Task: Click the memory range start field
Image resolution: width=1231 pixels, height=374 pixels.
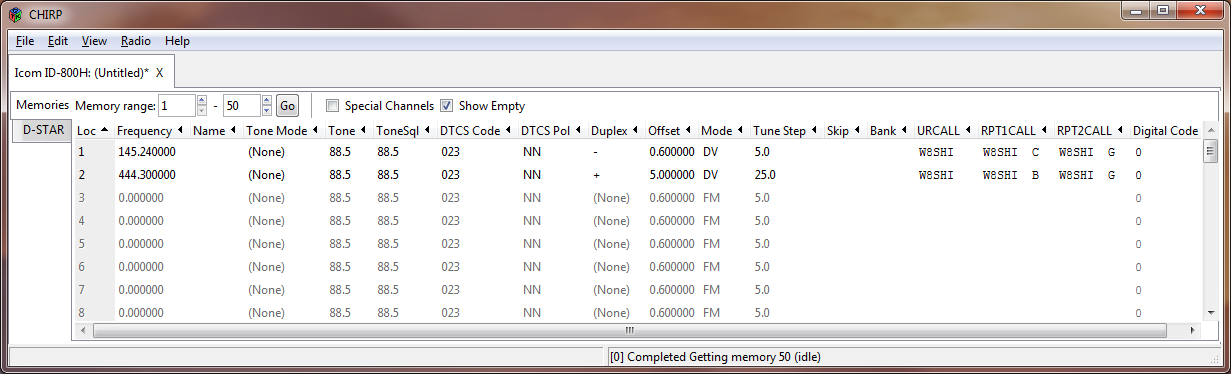Action: (x=177, y=105)
